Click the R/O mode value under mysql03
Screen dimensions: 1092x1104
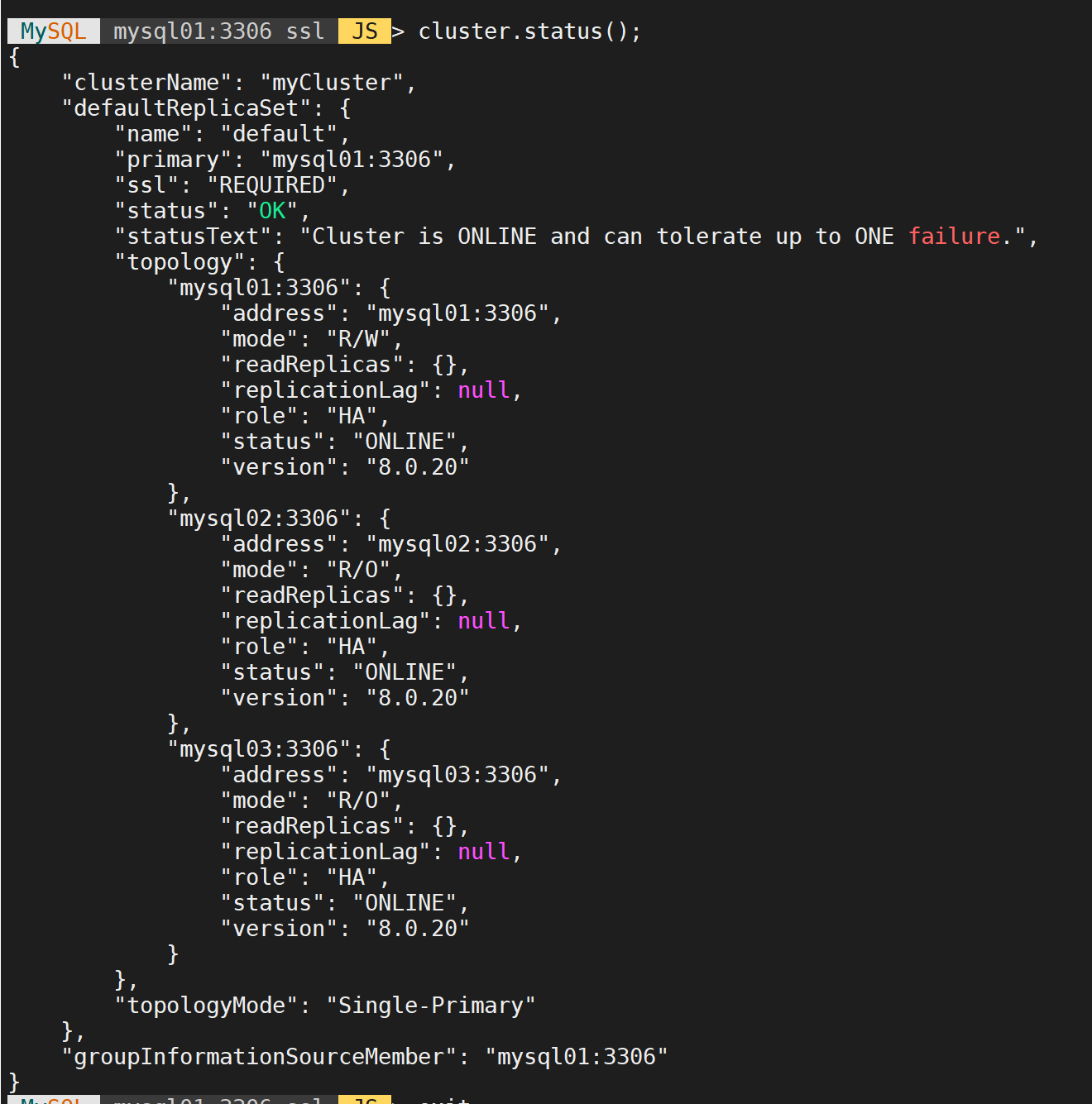tap(358, 801)
